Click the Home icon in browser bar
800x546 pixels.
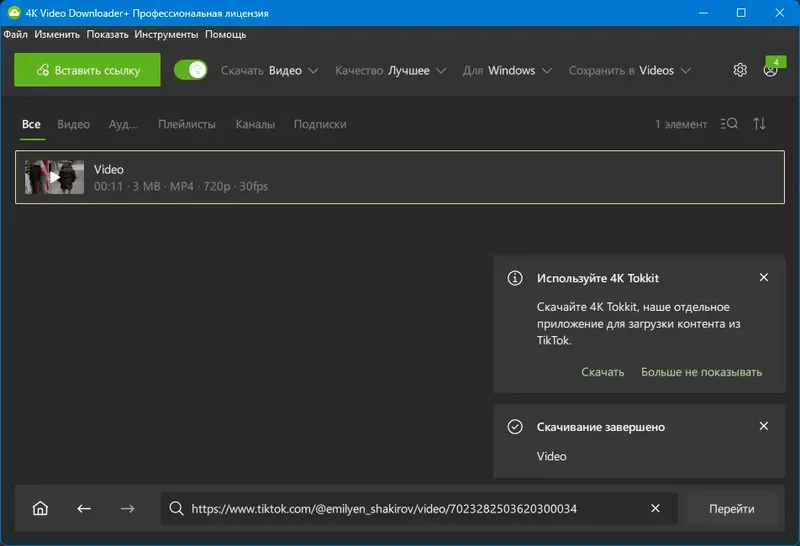40,508
